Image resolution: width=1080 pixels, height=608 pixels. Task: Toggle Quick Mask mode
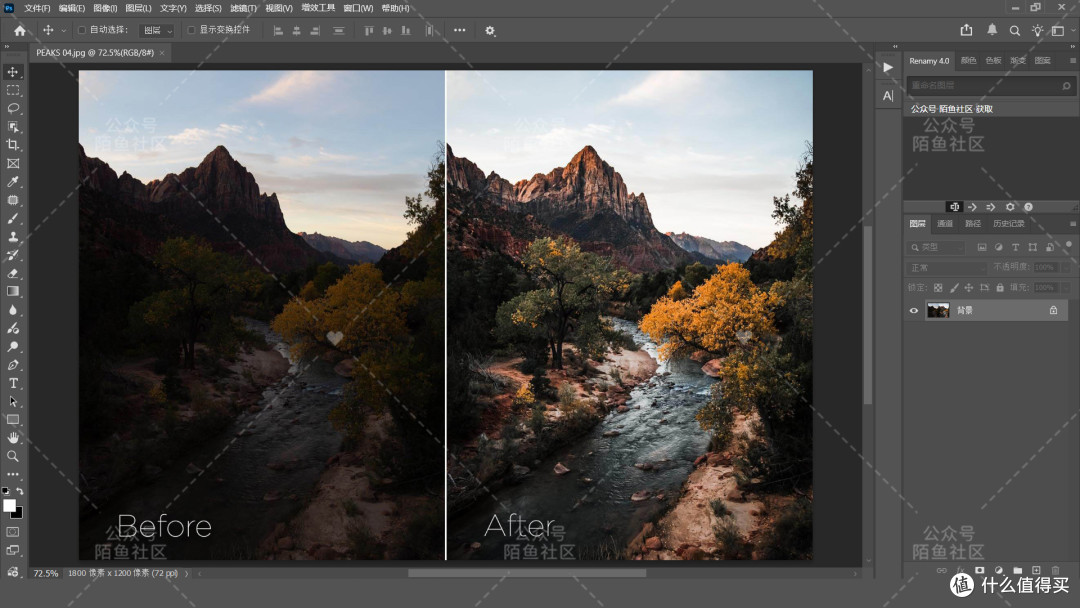[x=13, y=532]
